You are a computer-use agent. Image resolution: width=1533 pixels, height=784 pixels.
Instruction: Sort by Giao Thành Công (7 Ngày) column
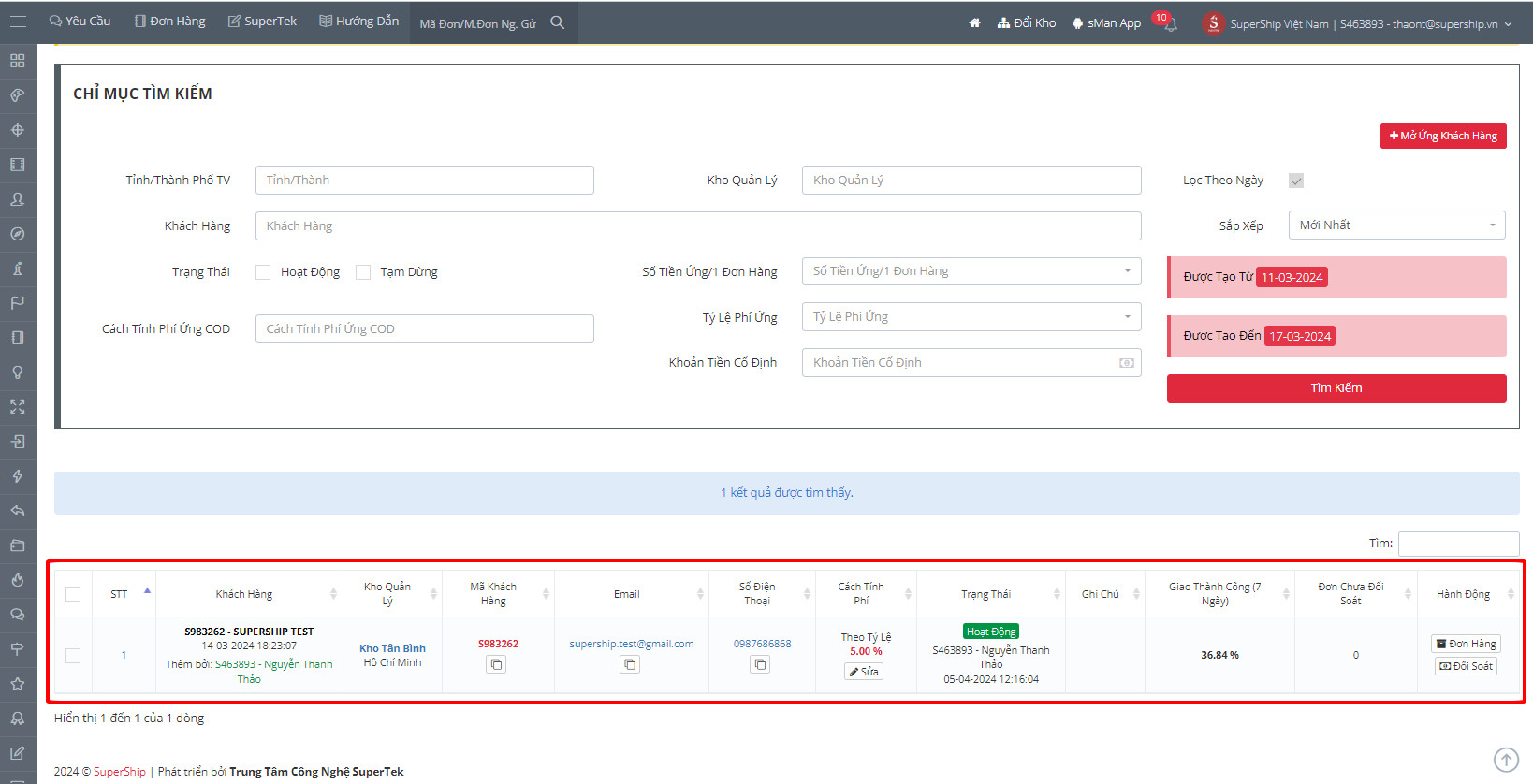coord(1219,594)
